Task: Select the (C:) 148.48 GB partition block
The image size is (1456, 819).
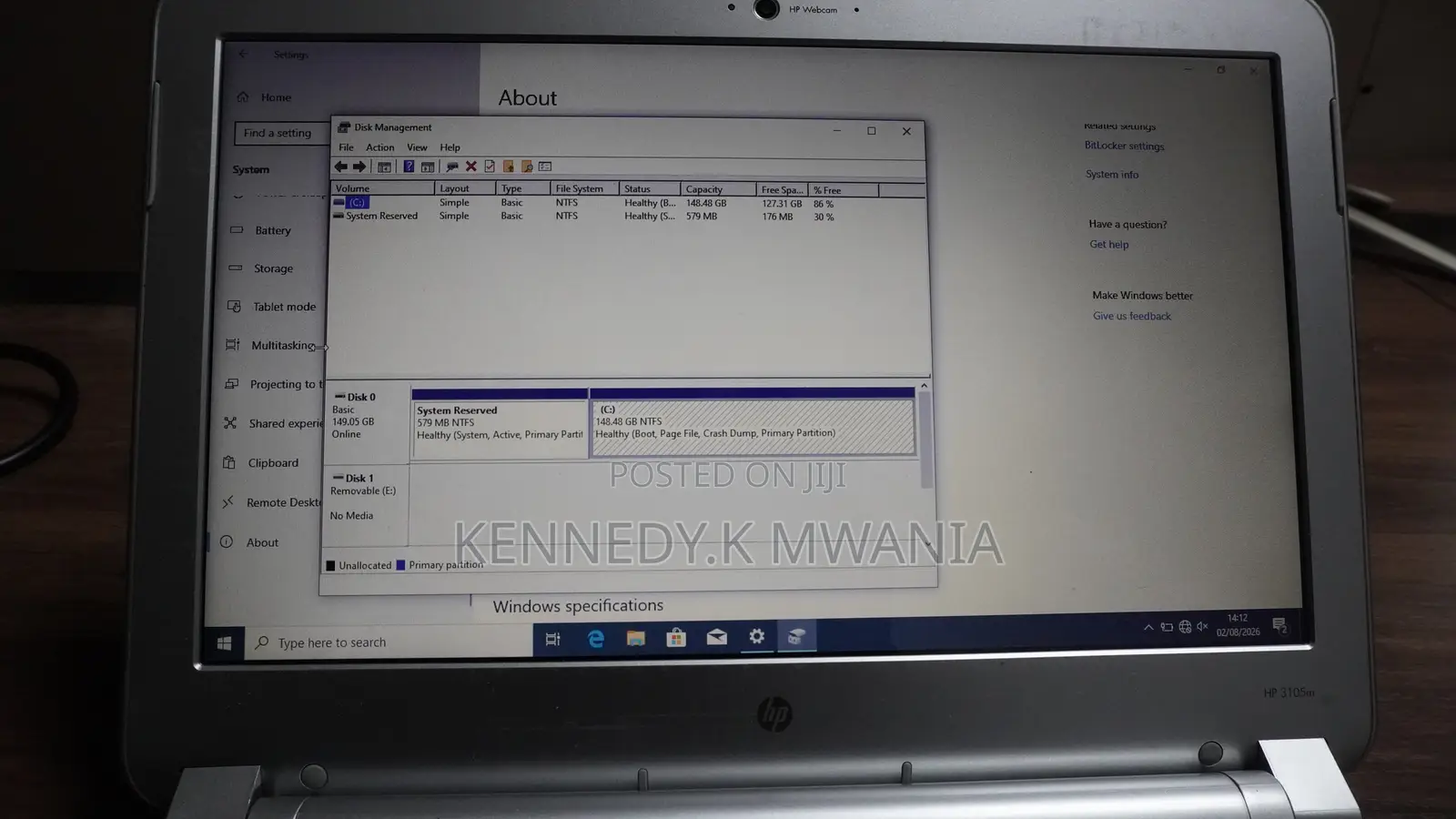Action: click(x=753, y=421)
